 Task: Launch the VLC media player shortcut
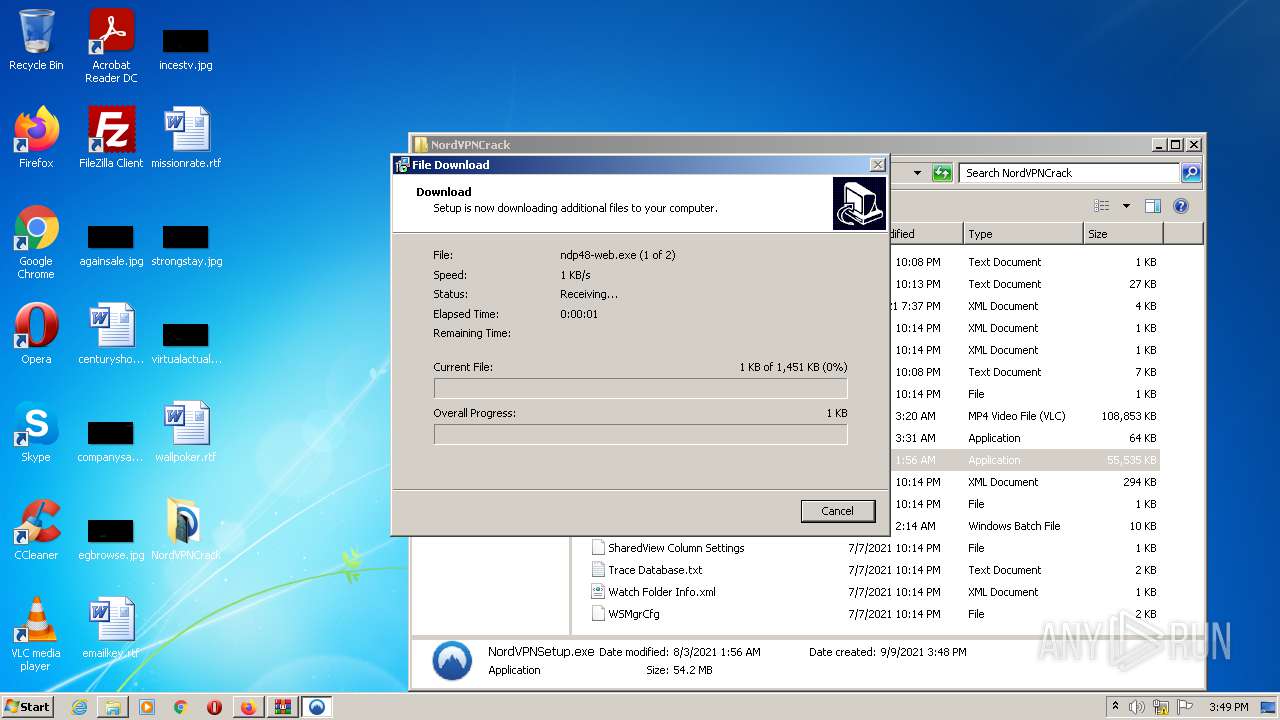(x=36, y=634)
